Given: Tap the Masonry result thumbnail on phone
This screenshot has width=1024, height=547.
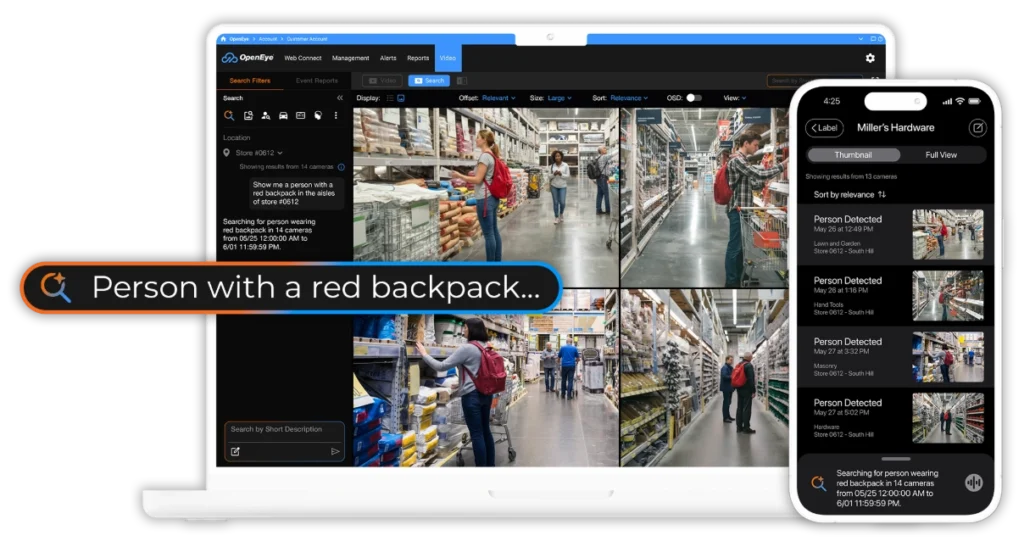Looking at the screenshot, I should pyautogui.click(x=948, y=357).
